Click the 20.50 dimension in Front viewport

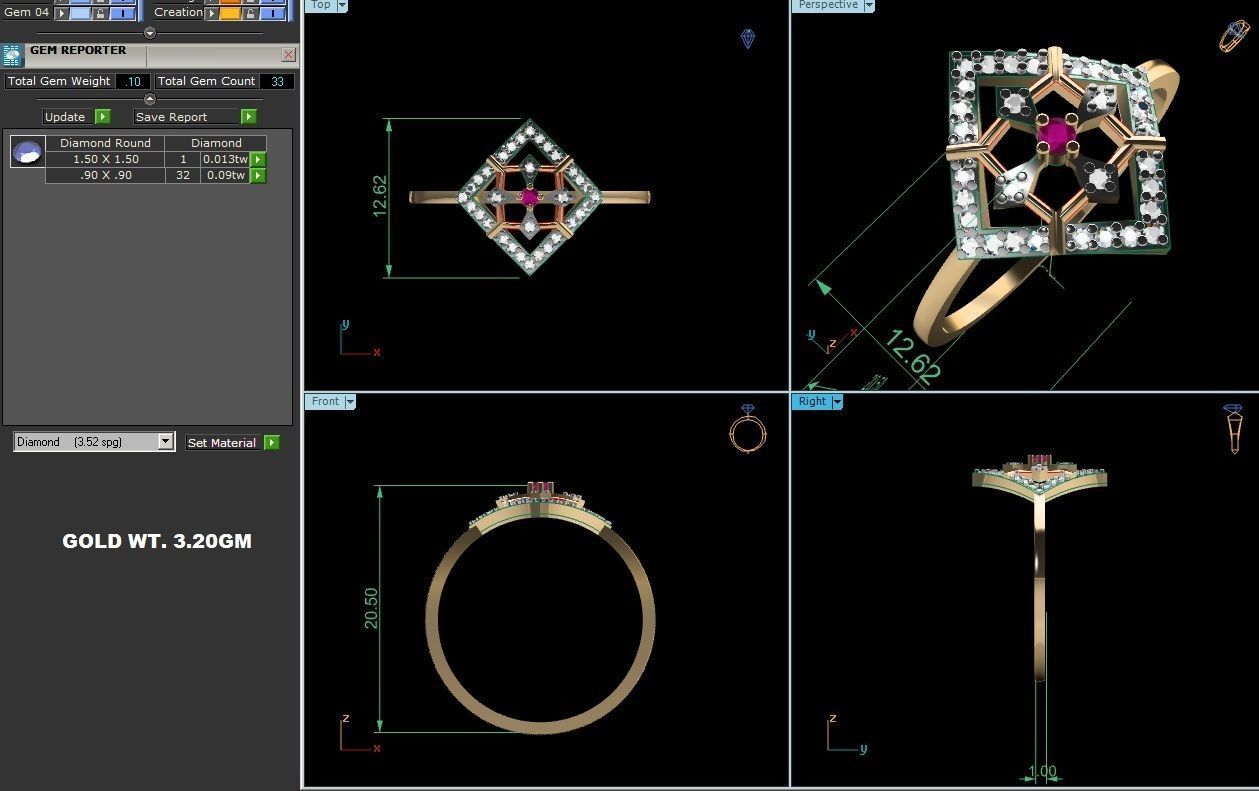point(371,608)
